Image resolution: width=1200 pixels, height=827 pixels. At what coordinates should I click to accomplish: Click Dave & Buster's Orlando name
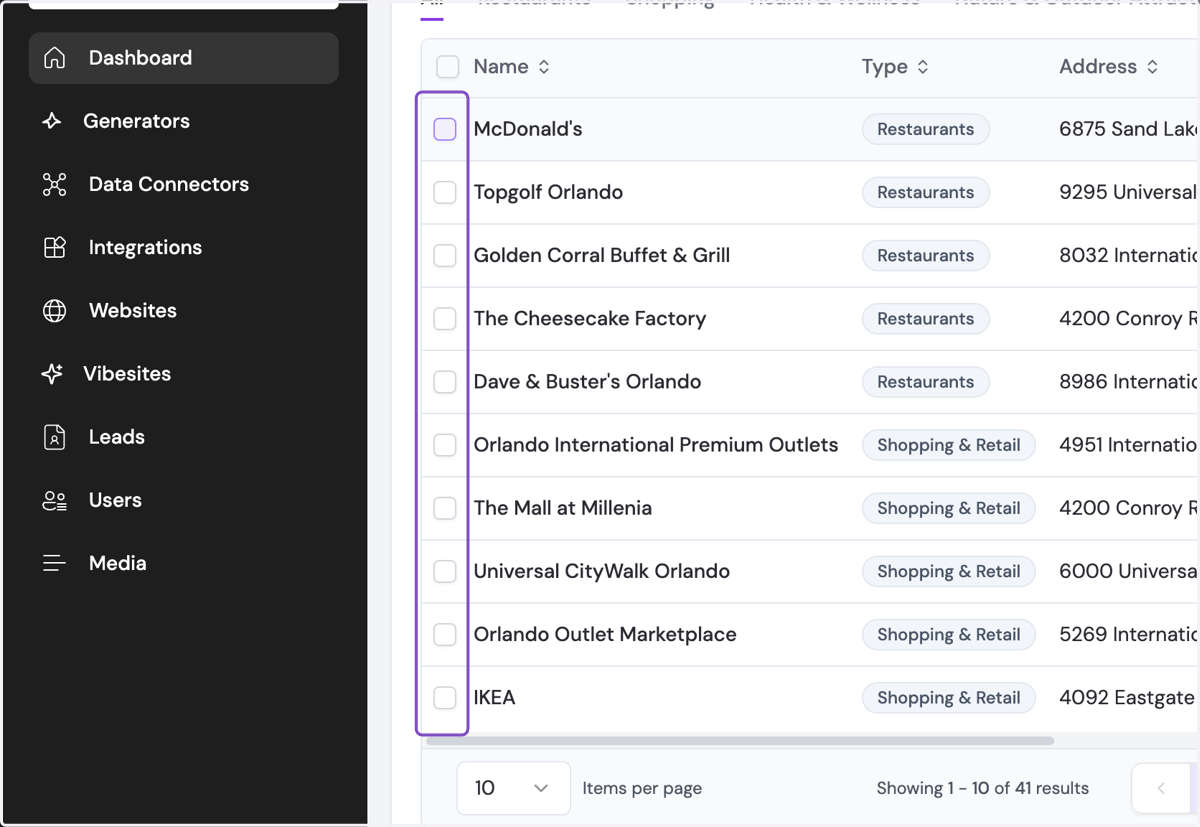[587, 382]
